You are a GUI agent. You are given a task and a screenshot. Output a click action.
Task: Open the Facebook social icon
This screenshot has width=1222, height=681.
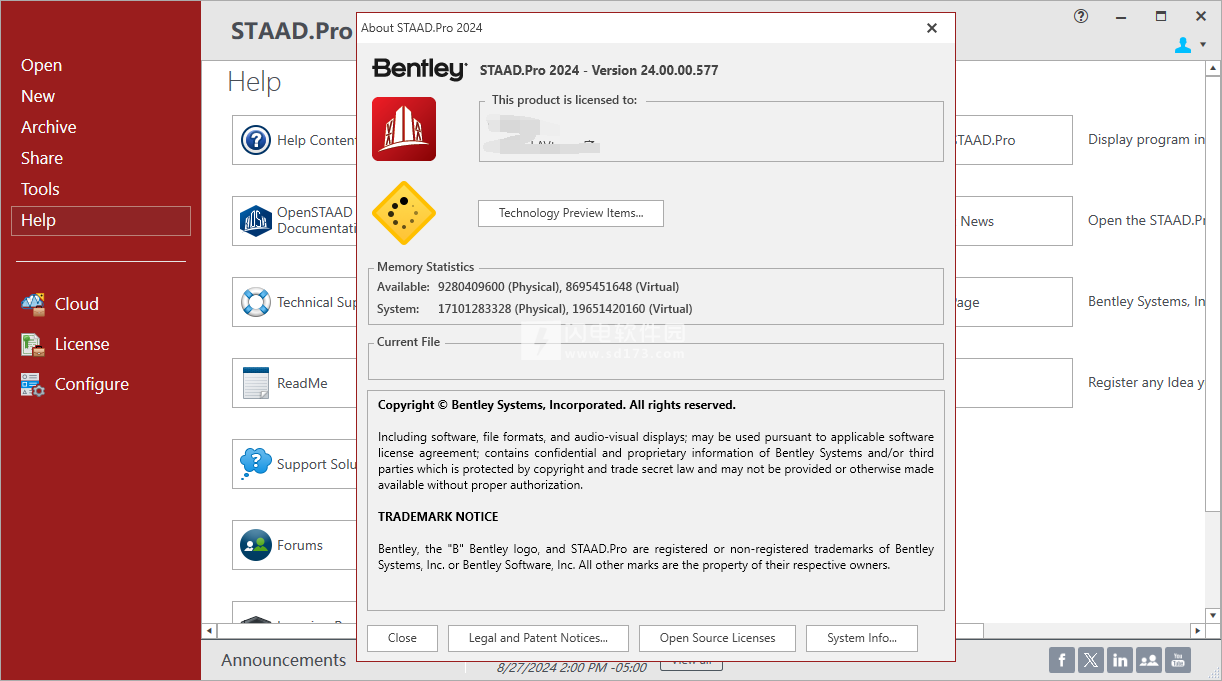click(x=1062, y=660)
